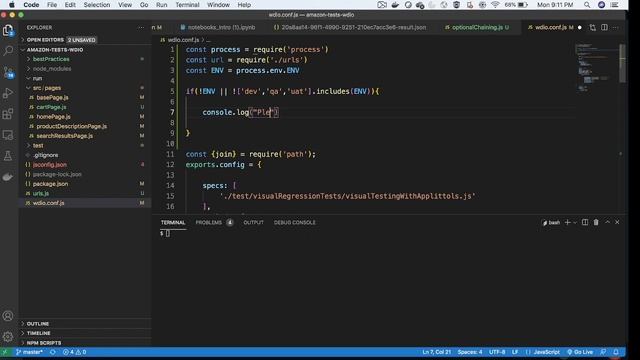This screenshot has height=360, width=640.
Task: Click the master branch in status bar
Action: click(x=29, y=352)
